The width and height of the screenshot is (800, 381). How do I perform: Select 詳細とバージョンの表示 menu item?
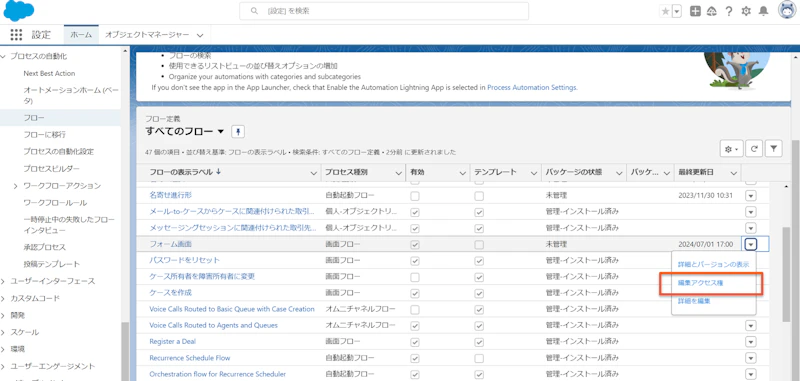coord(713,265)
